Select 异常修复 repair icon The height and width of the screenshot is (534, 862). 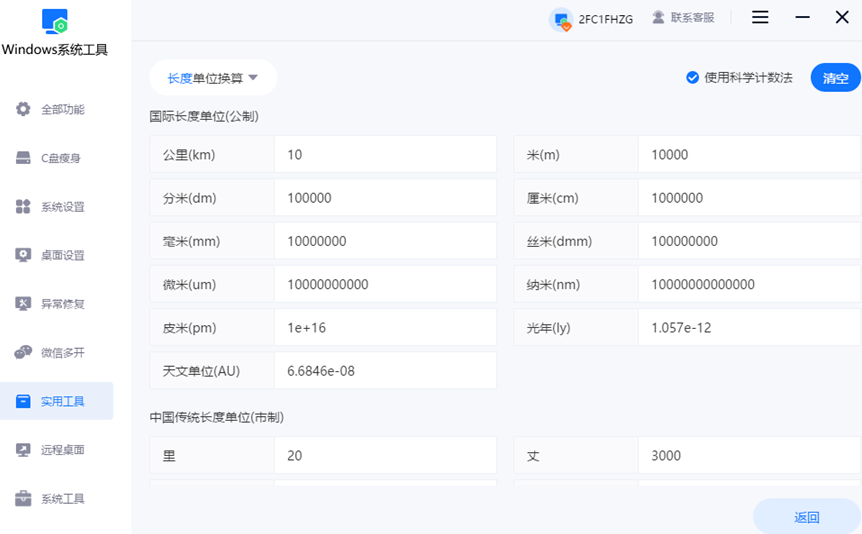pyautogui.click(x=23, y=304)
